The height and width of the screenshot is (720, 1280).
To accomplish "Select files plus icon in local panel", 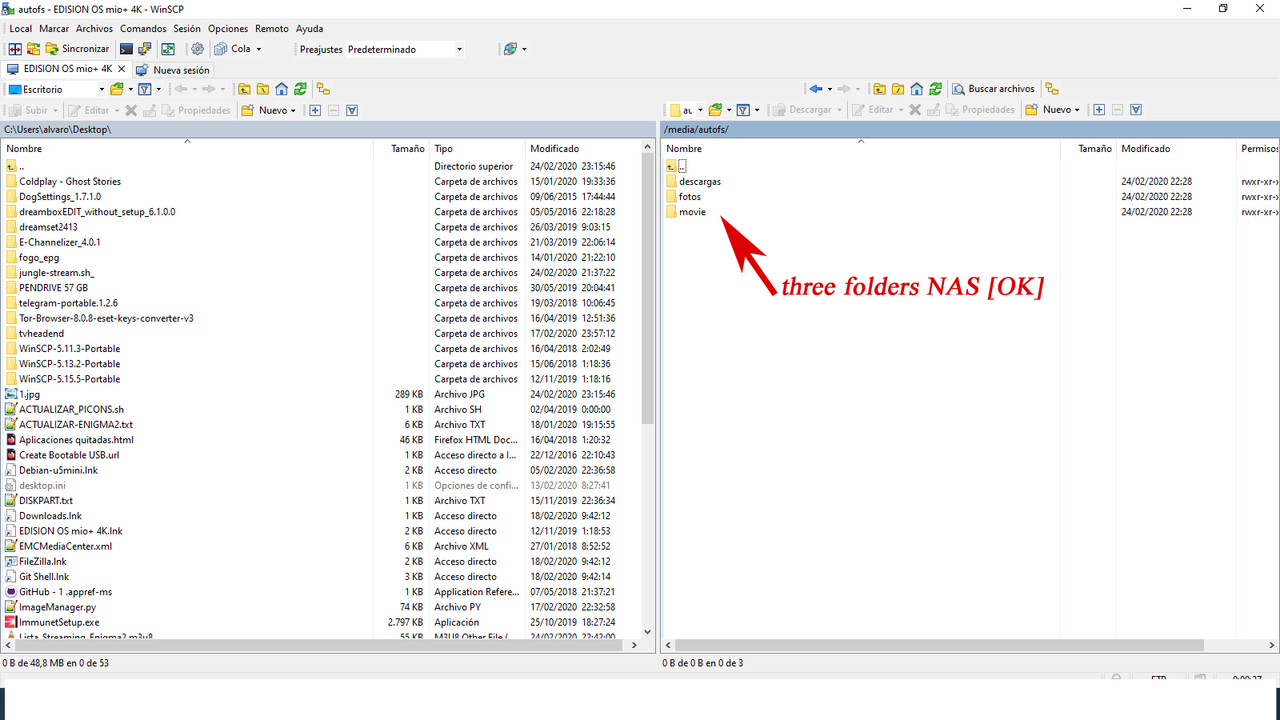I will point(315,110).
